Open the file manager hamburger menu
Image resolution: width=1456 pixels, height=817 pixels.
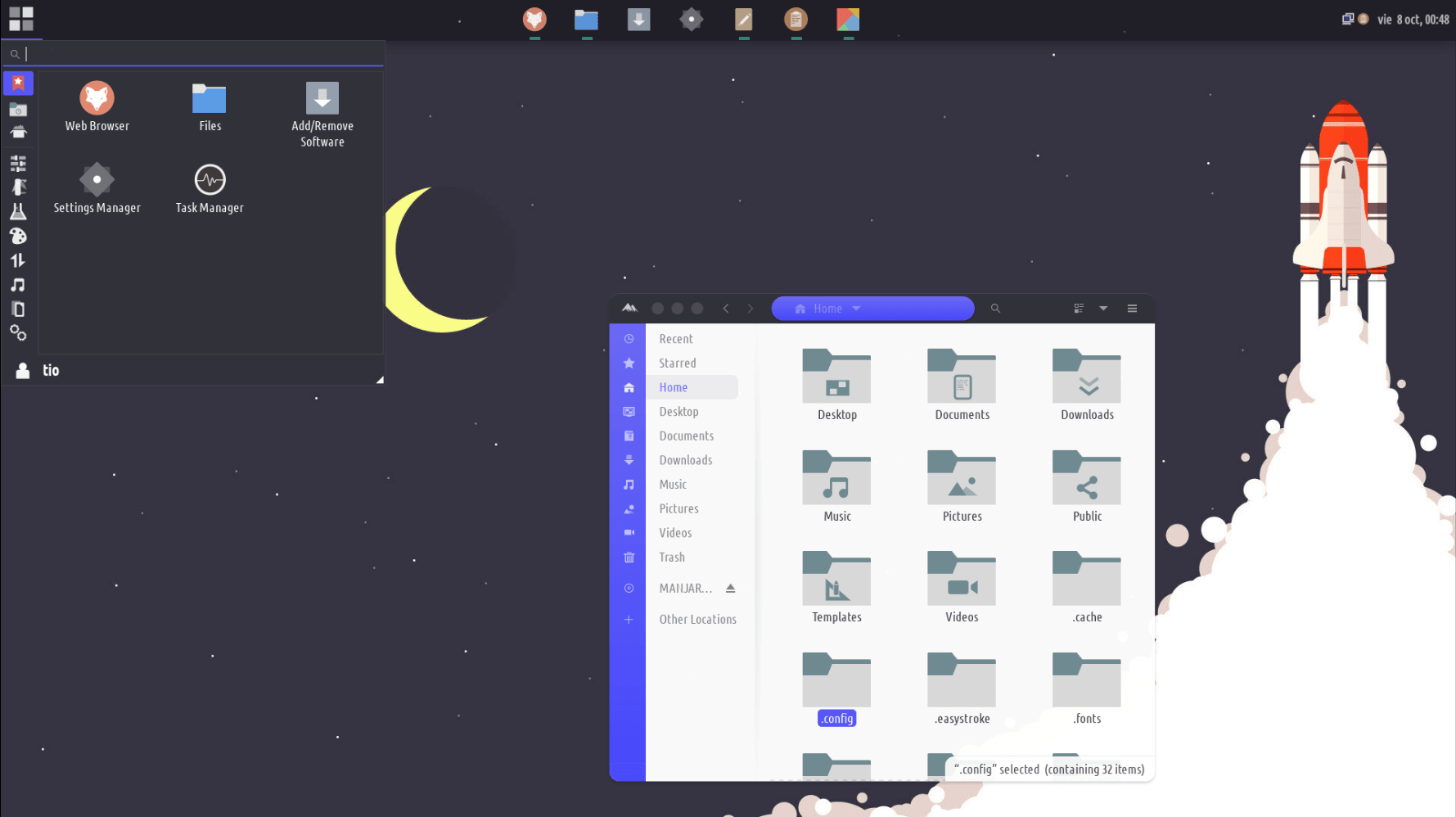(1132, 309)
